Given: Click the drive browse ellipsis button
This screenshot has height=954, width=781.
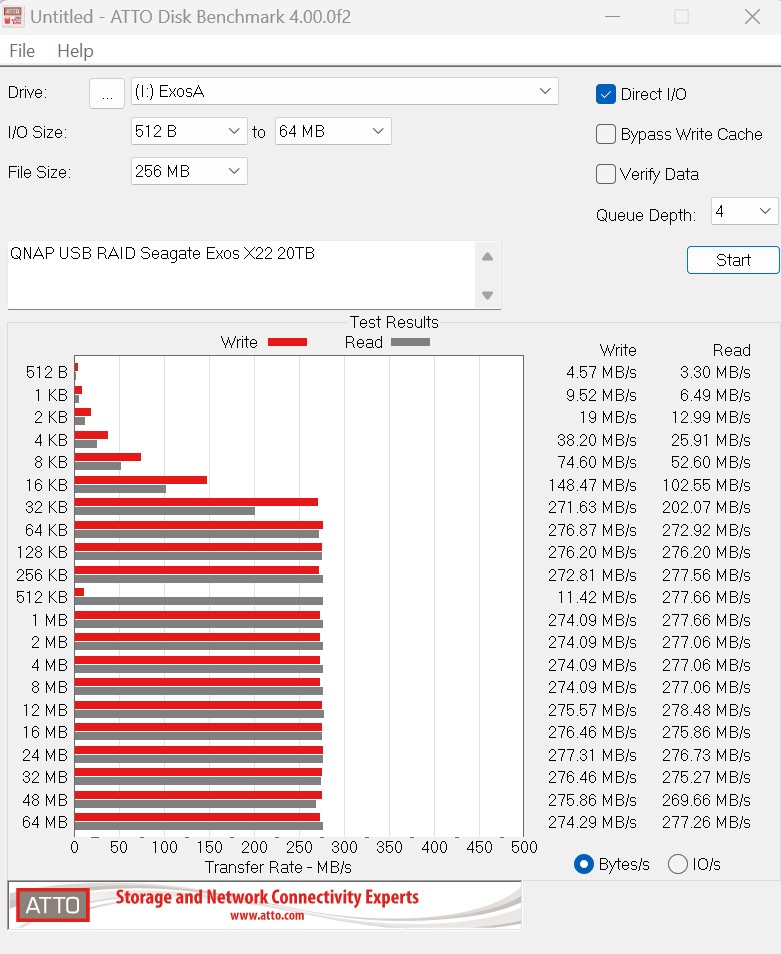Looking at the screenshot, I should 106,93.
